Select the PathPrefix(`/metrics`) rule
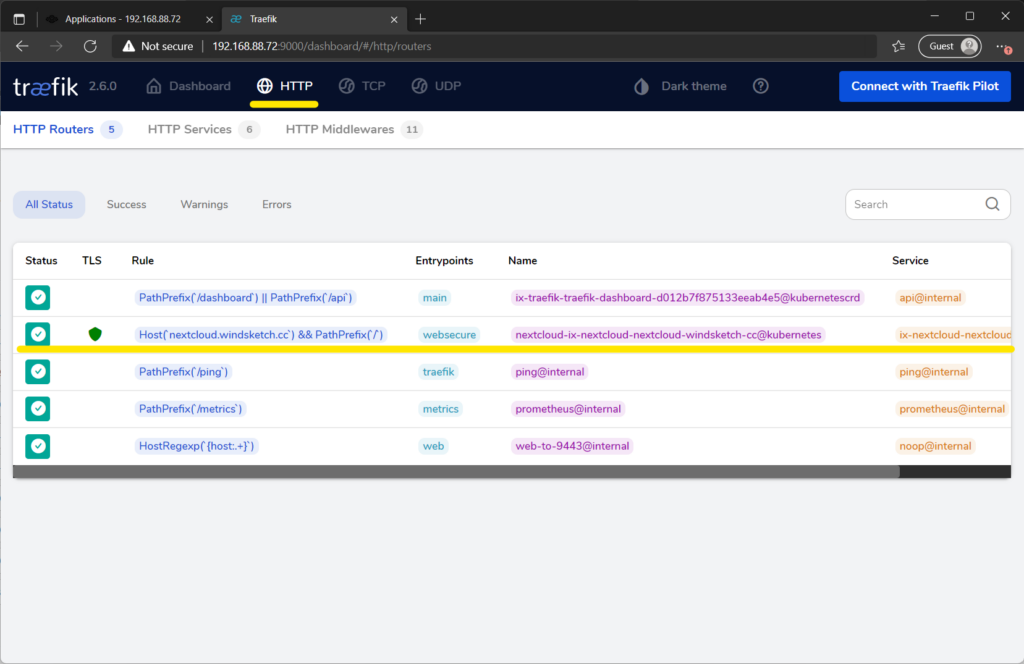The width and height of the screenshot is (1024, 664). pos(190,409)
